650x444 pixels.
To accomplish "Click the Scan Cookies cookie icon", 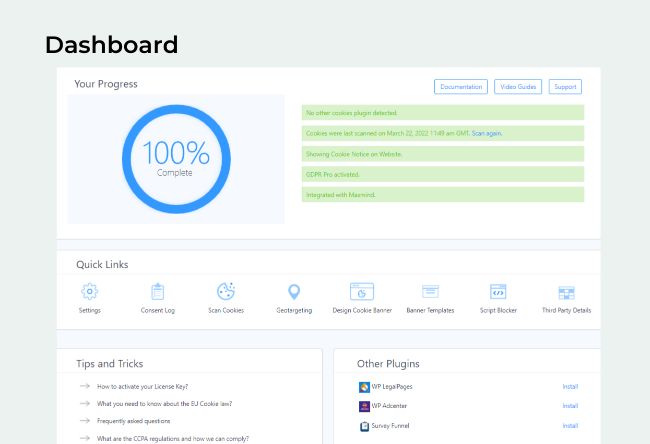I will click(226, 291).
